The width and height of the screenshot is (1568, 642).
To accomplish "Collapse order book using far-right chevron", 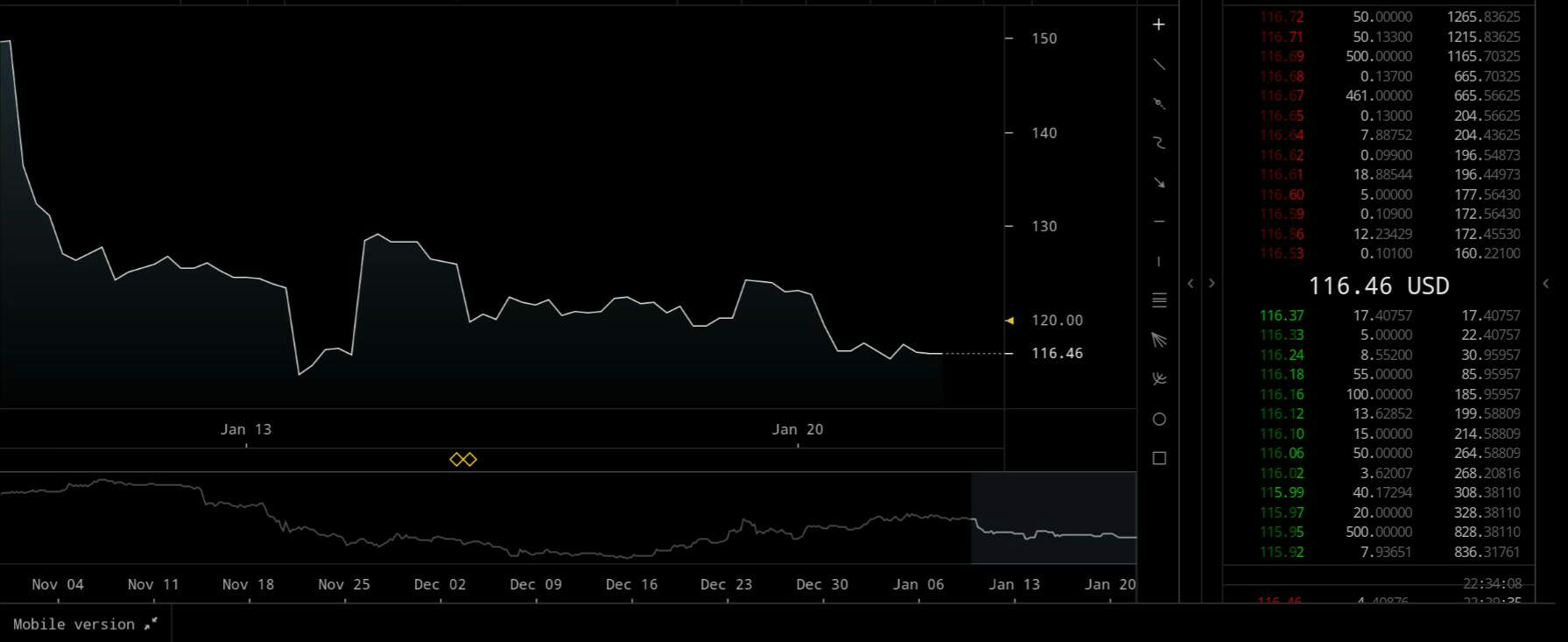I will [1545, 283].
